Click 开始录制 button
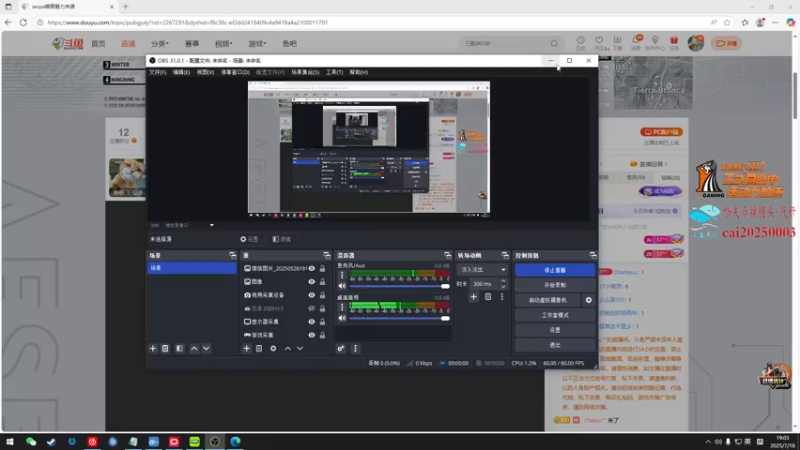 coord(555,285)
